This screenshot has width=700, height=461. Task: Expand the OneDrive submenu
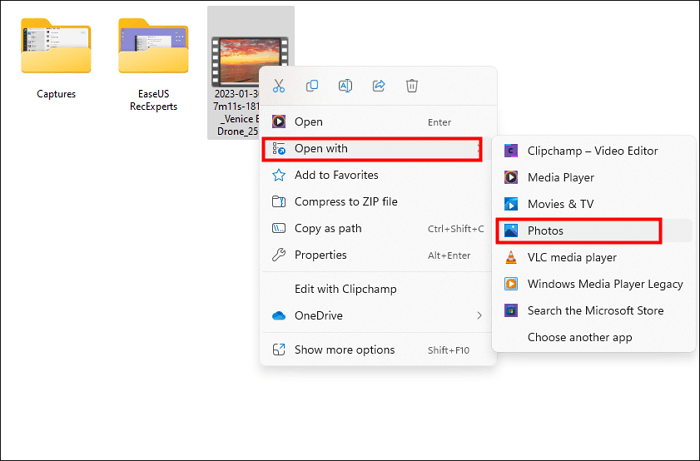click(x=378, y=316)
